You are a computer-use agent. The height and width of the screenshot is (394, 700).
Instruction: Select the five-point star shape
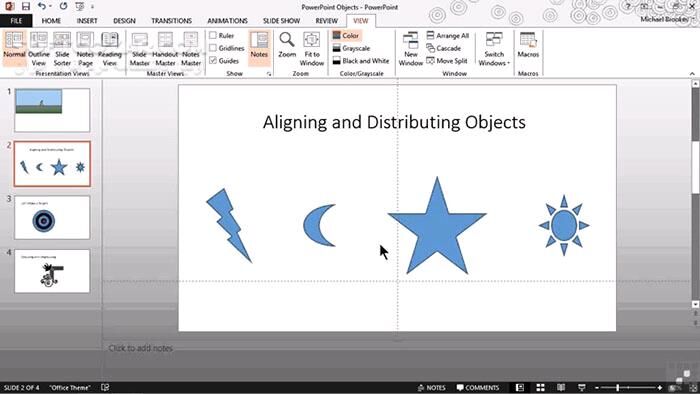437,225
